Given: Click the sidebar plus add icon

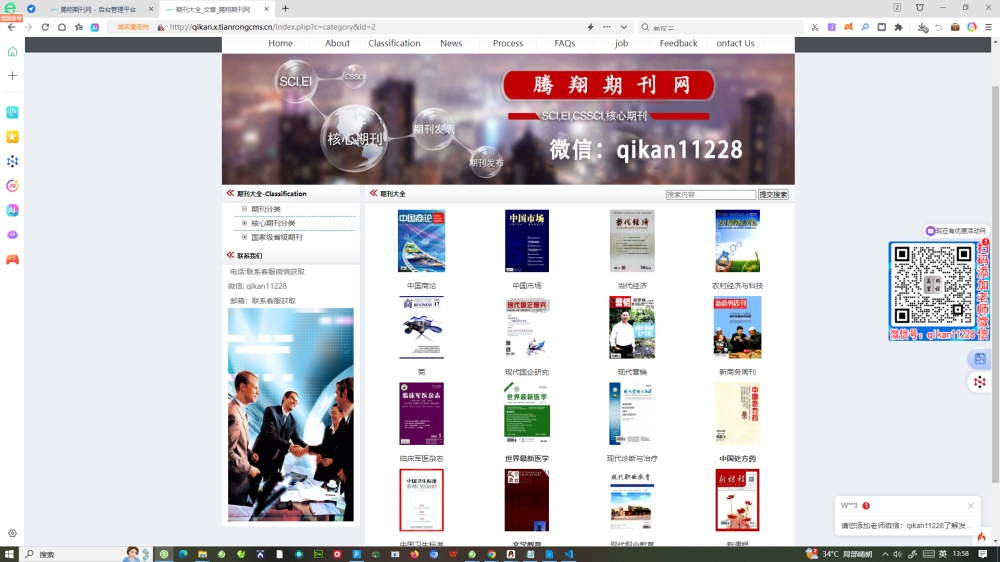Looking at the screenshot, I should (x=12, y=75).
